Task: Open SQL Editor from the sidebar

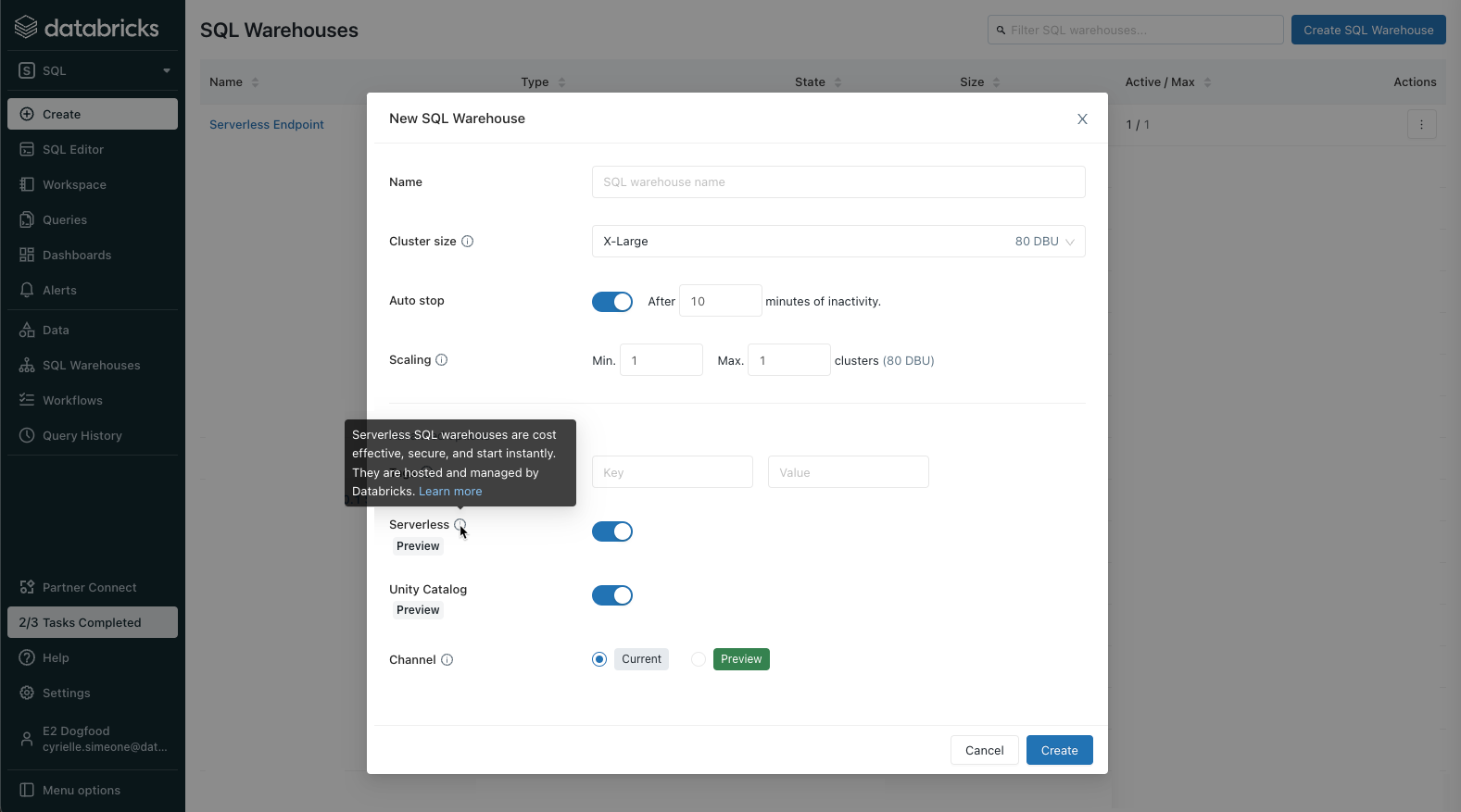Action: 73,150
